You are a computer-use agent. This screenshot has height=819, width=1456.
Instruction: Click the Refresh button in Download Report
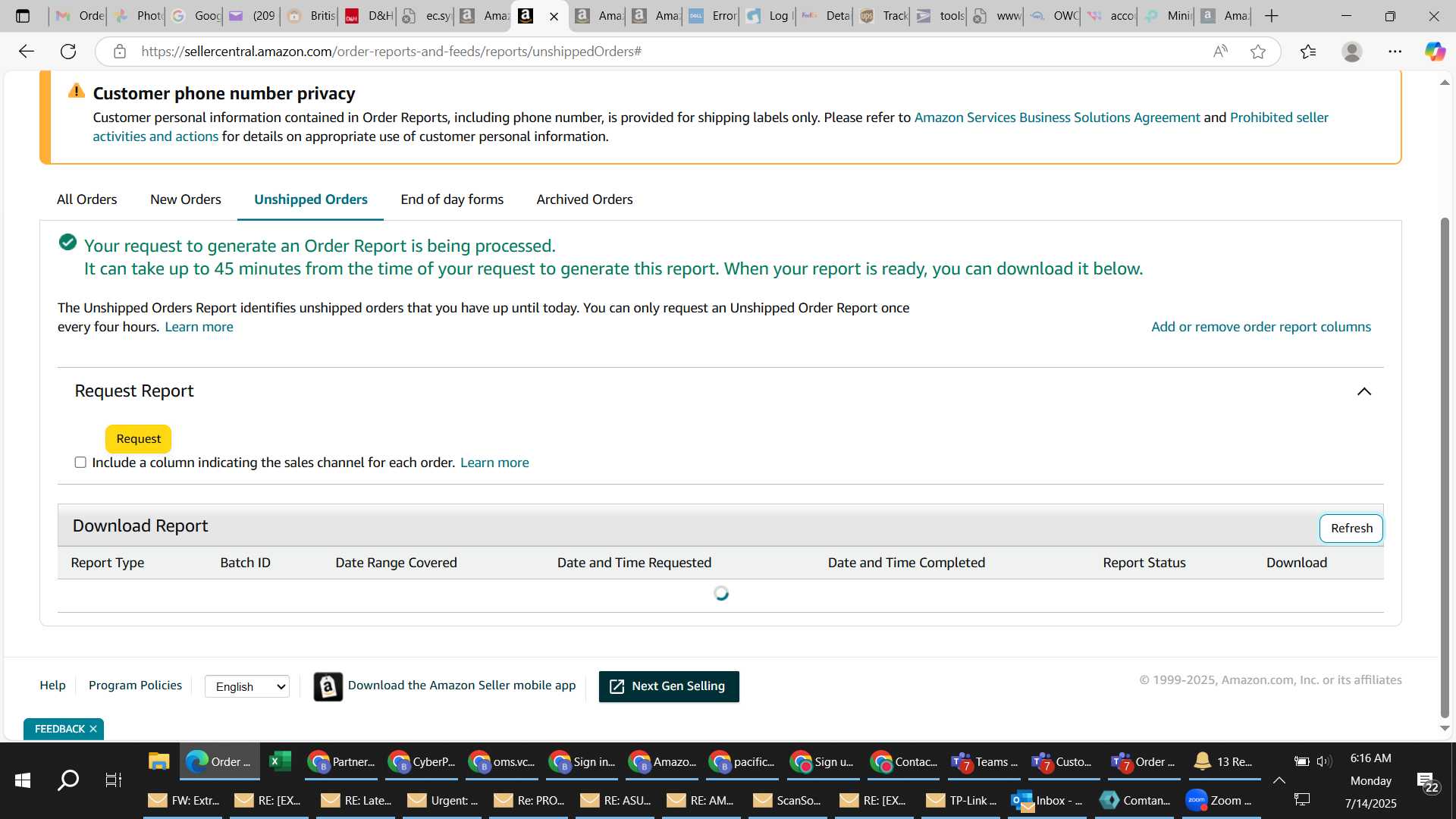coord(1351,529)
